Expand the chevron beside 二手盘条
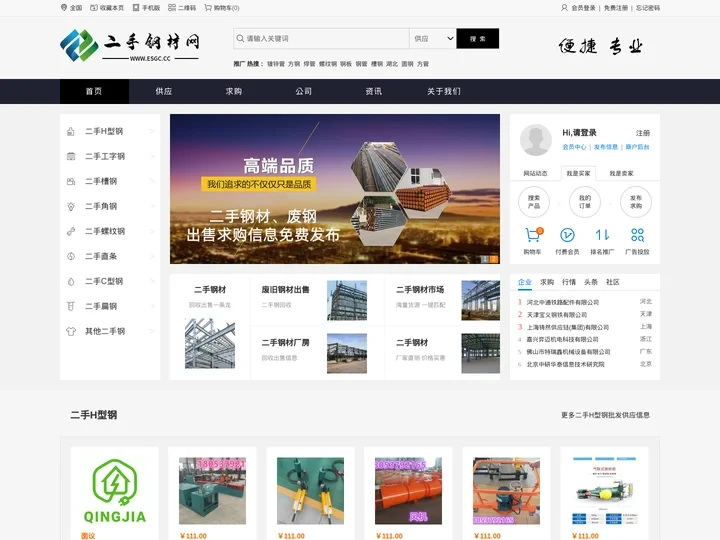 tap(152, 256)
